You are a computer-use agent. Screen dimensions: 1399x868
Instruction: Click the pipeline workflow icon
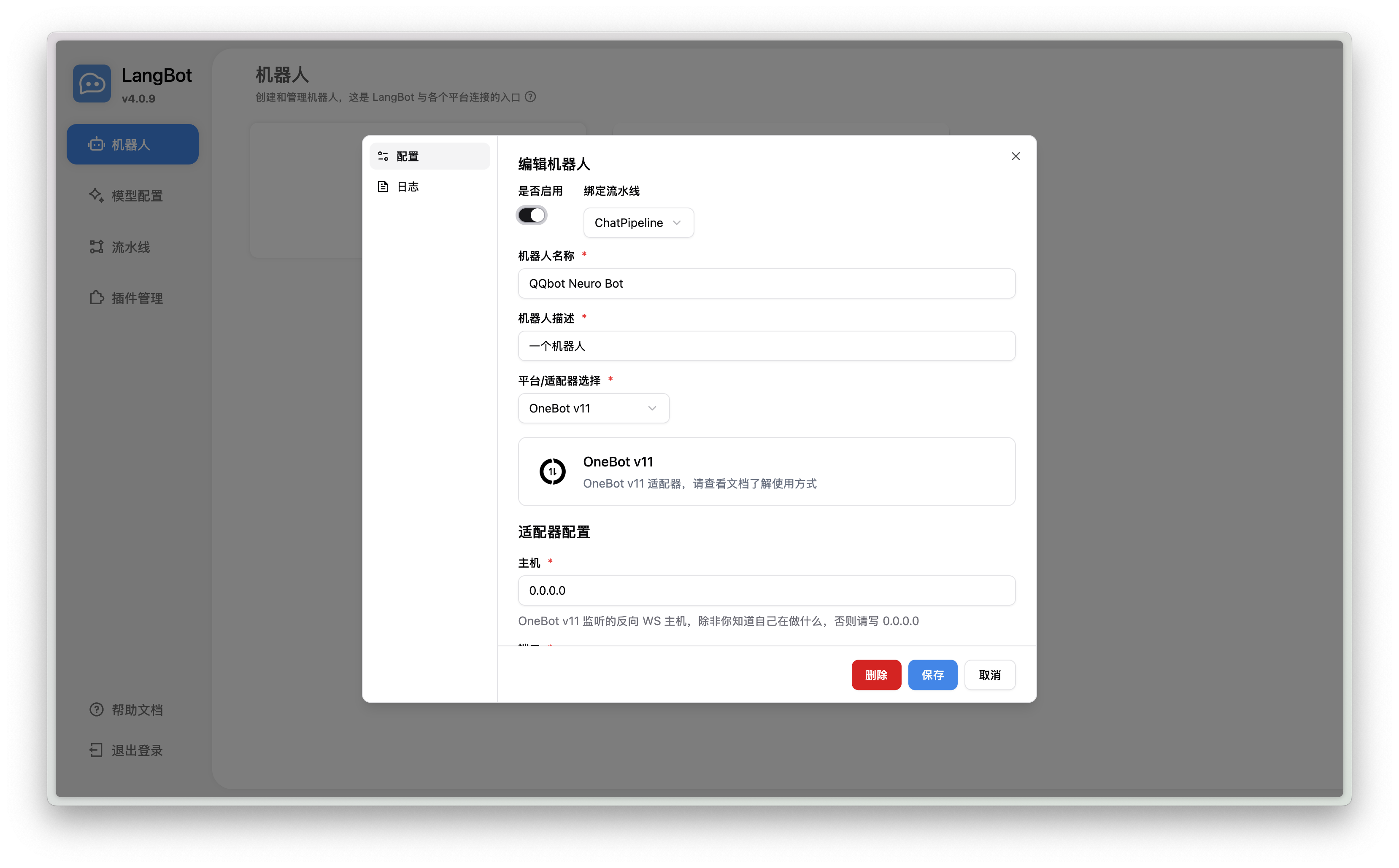[96, 247]
